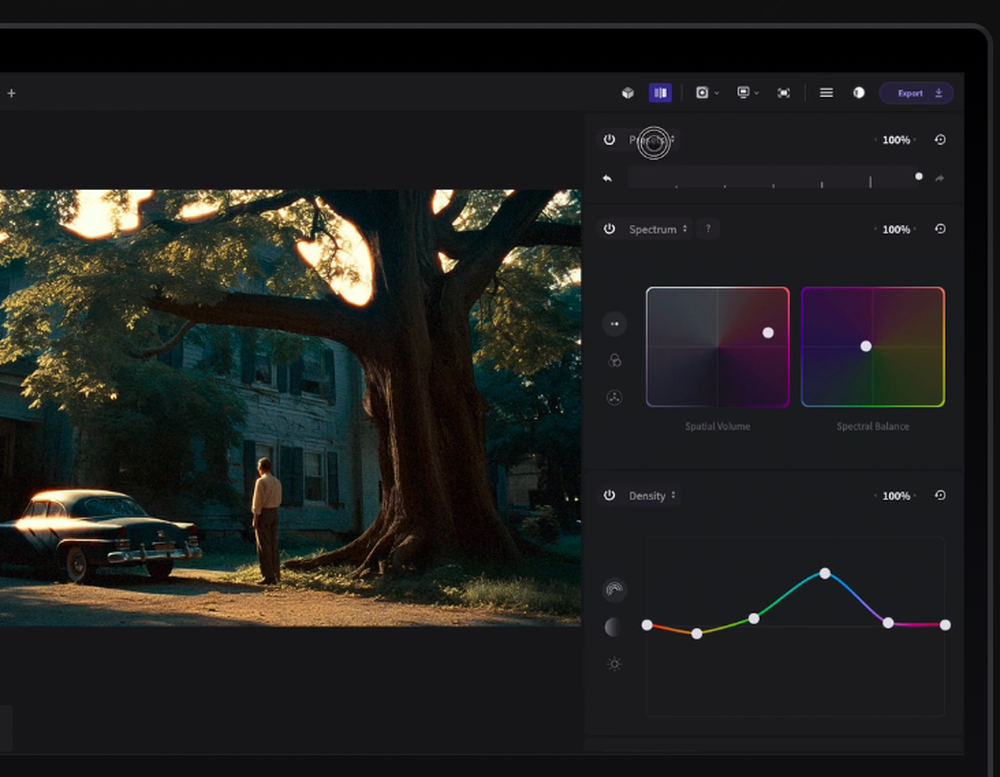Click inside the Spatial Volume color pad

point(717,347)
